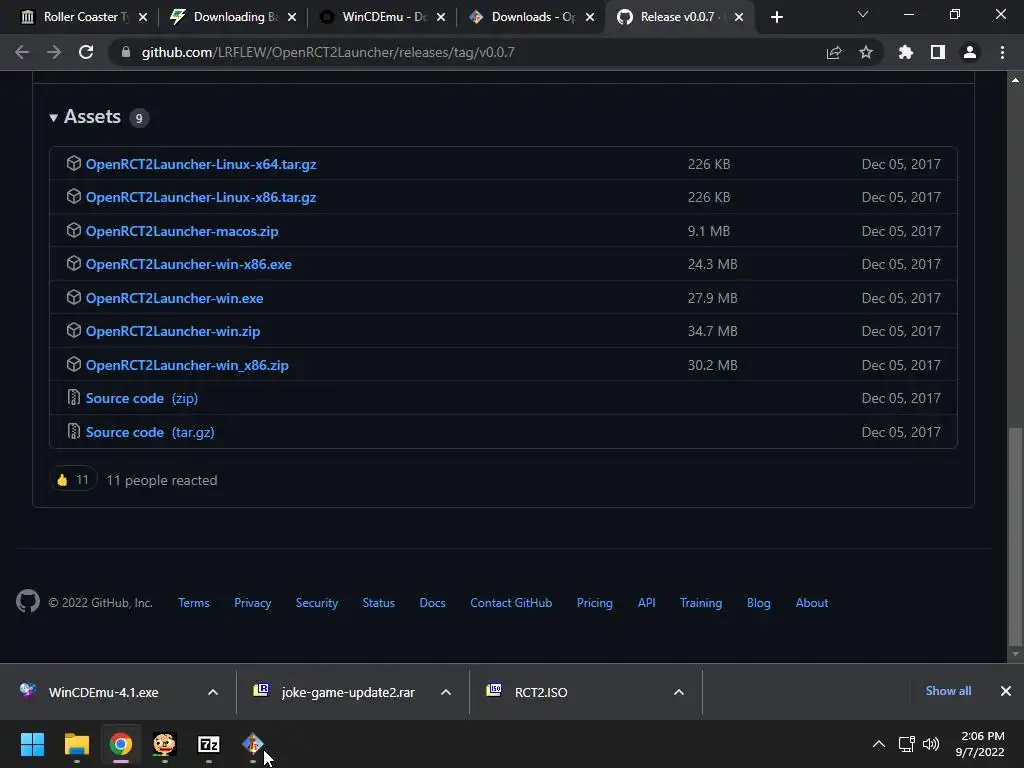This screenshot has height=768, width=1024.
Task: Open the Chrome profile icon
Action: (970, 52)
